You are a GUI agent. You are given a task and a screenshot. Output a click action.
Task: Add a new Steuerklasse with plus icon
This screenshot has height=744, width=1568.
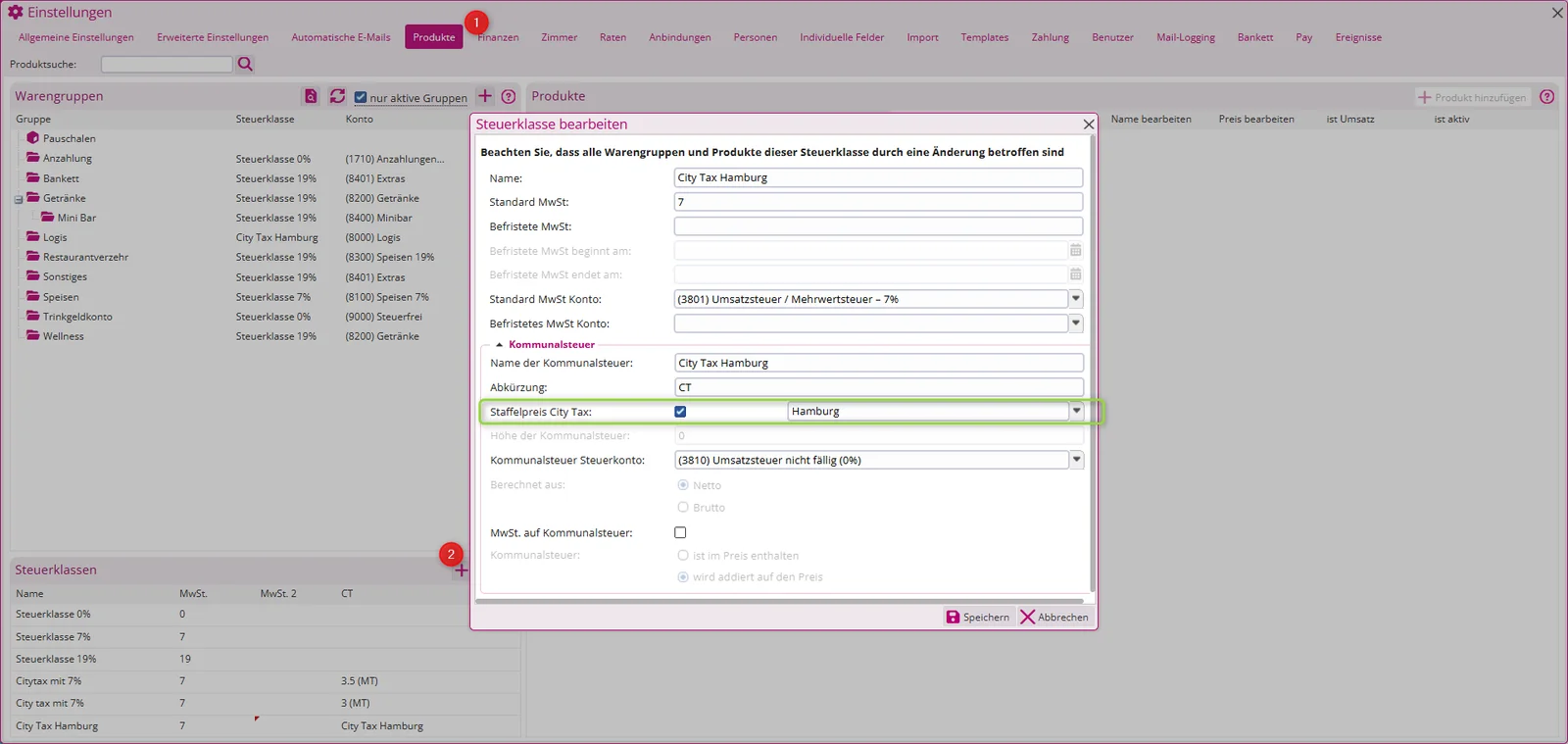point(462,570)
